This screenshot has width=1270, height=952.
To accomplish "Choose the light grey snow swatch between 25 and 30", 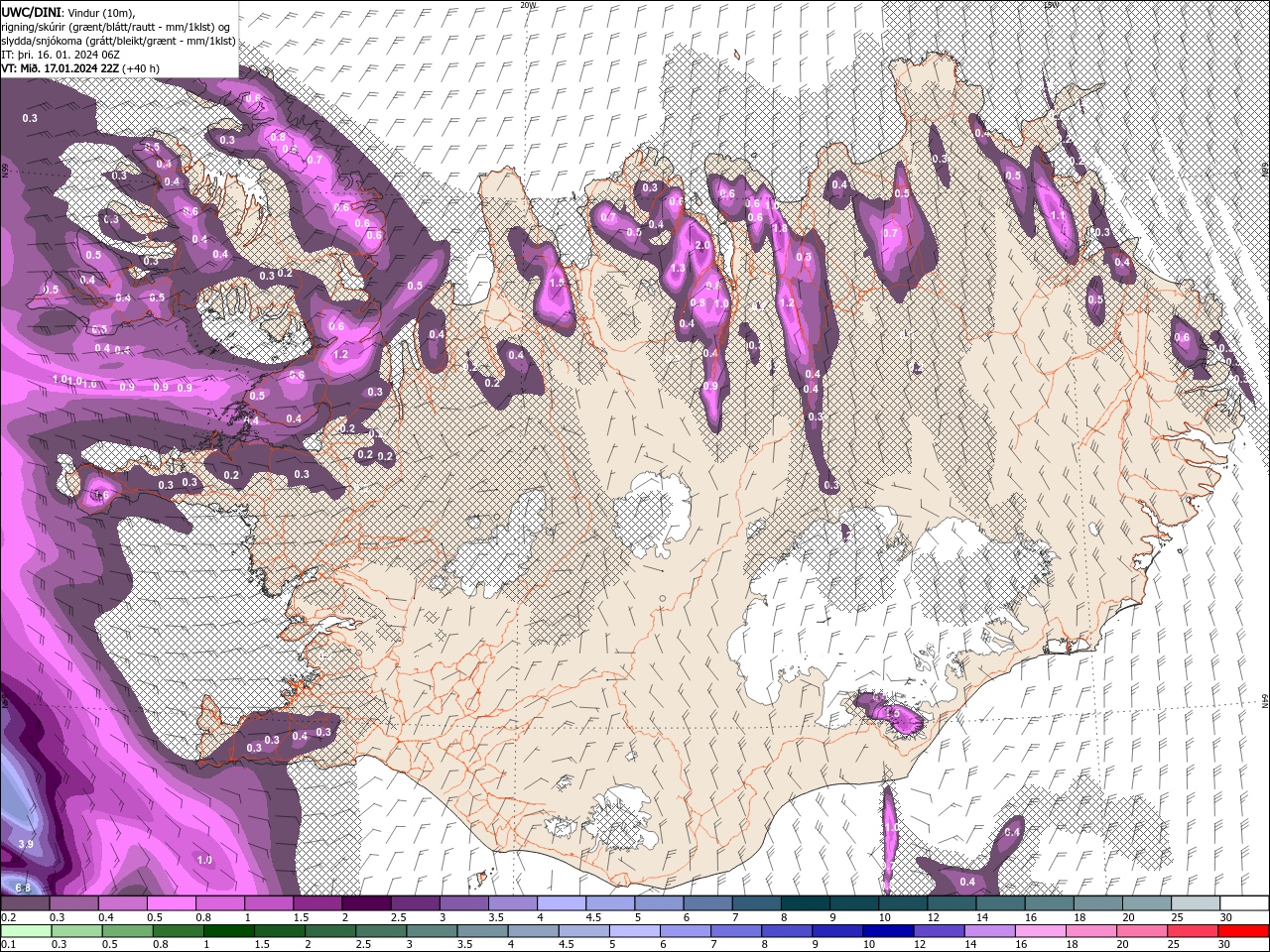I will tap(1195, 903).
